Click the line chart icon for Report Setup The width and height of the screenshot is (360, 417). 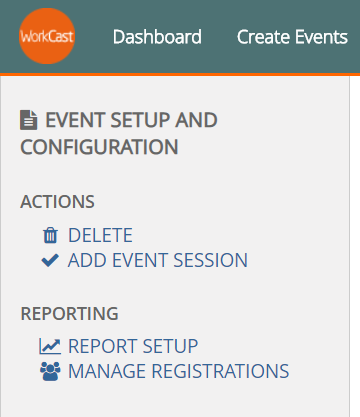tap(50, 346)
